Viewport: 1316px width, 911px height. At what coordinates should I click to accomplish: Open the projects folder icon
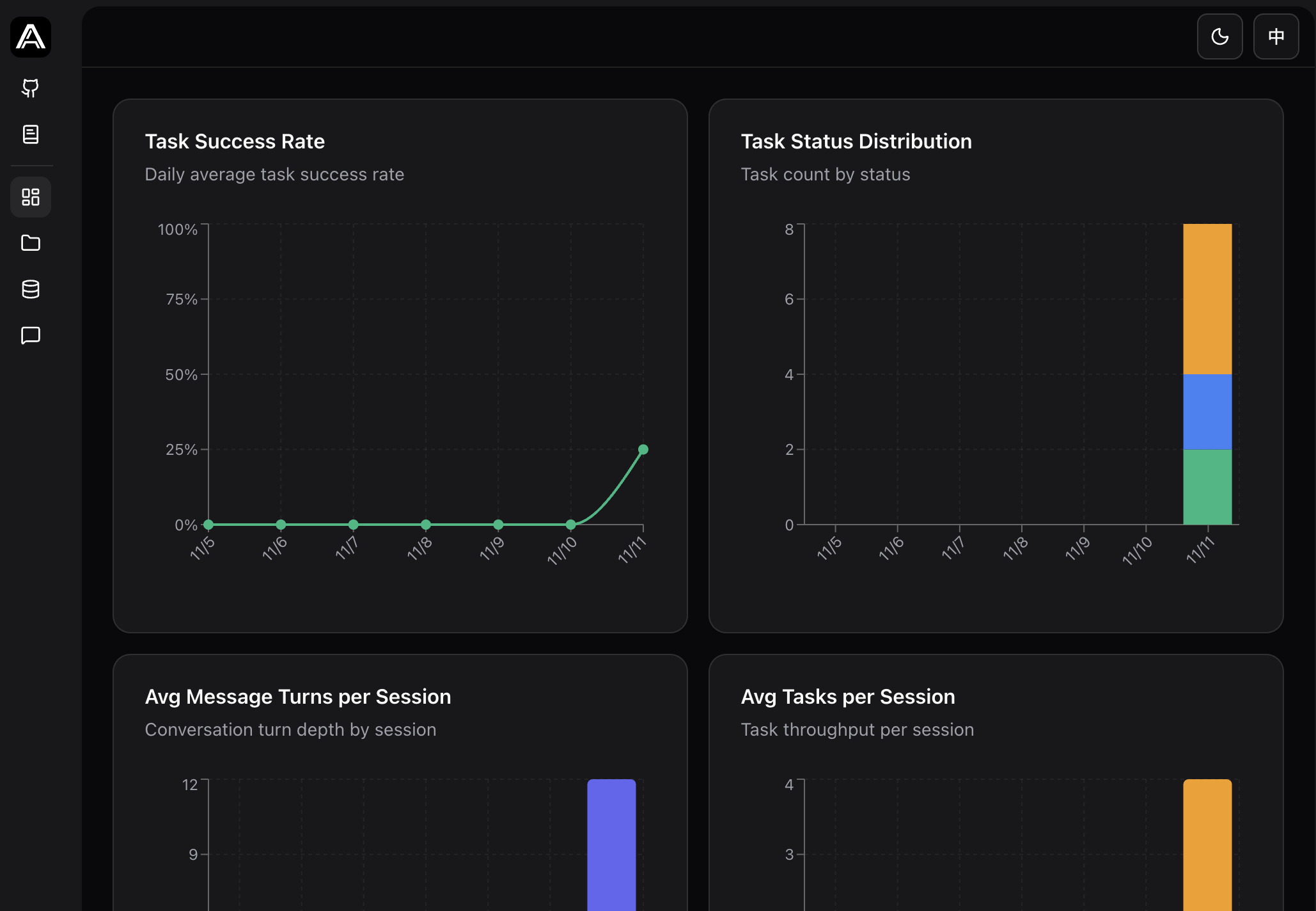[x=31, y=243]
